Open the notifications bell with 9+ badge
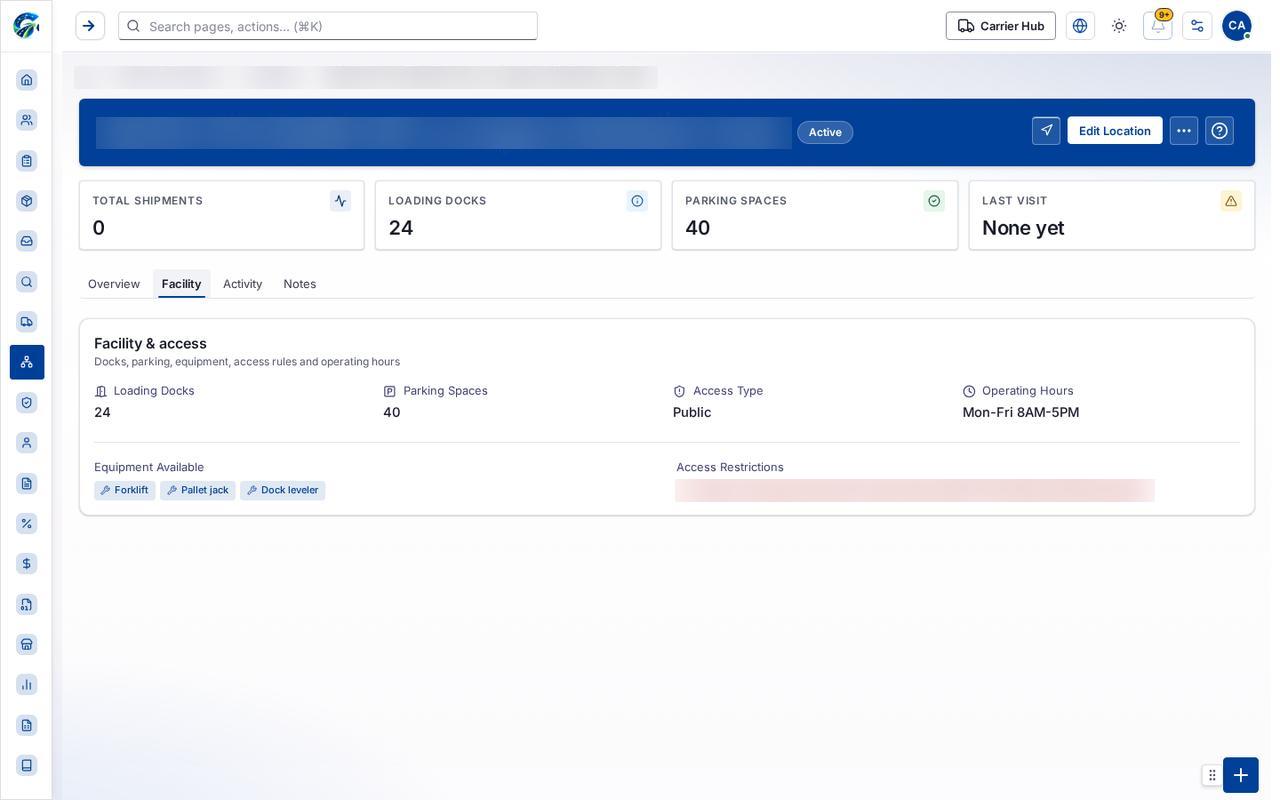Screen dimensions: 1280x800 [1158, 26]
